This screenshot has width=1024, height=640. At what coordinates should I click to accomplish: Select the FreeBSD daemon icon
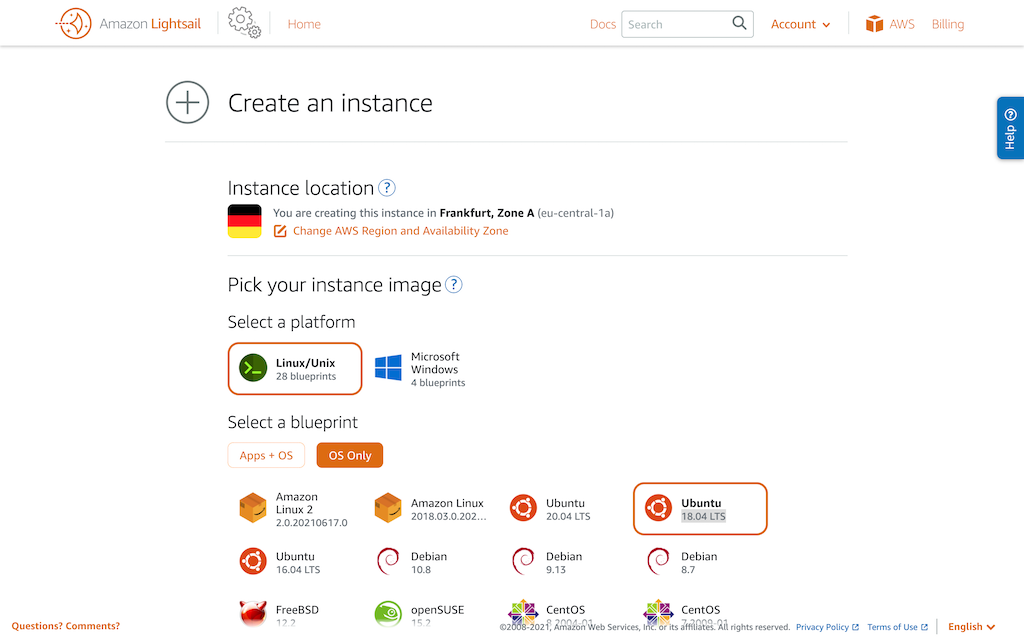point(253,613)
